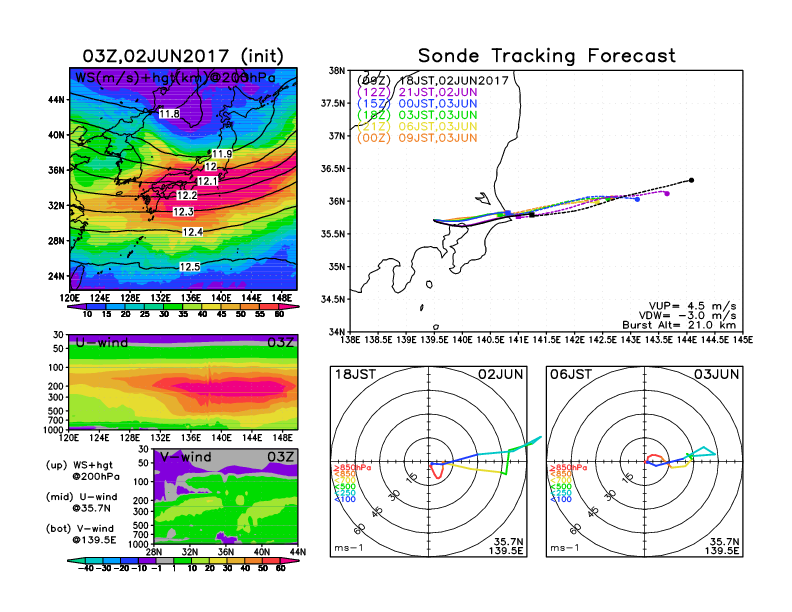Viewport: 792px width, 612px height.
Task: Click the purple landing dot of the 12Z track
Action: [x=667, y=193]
